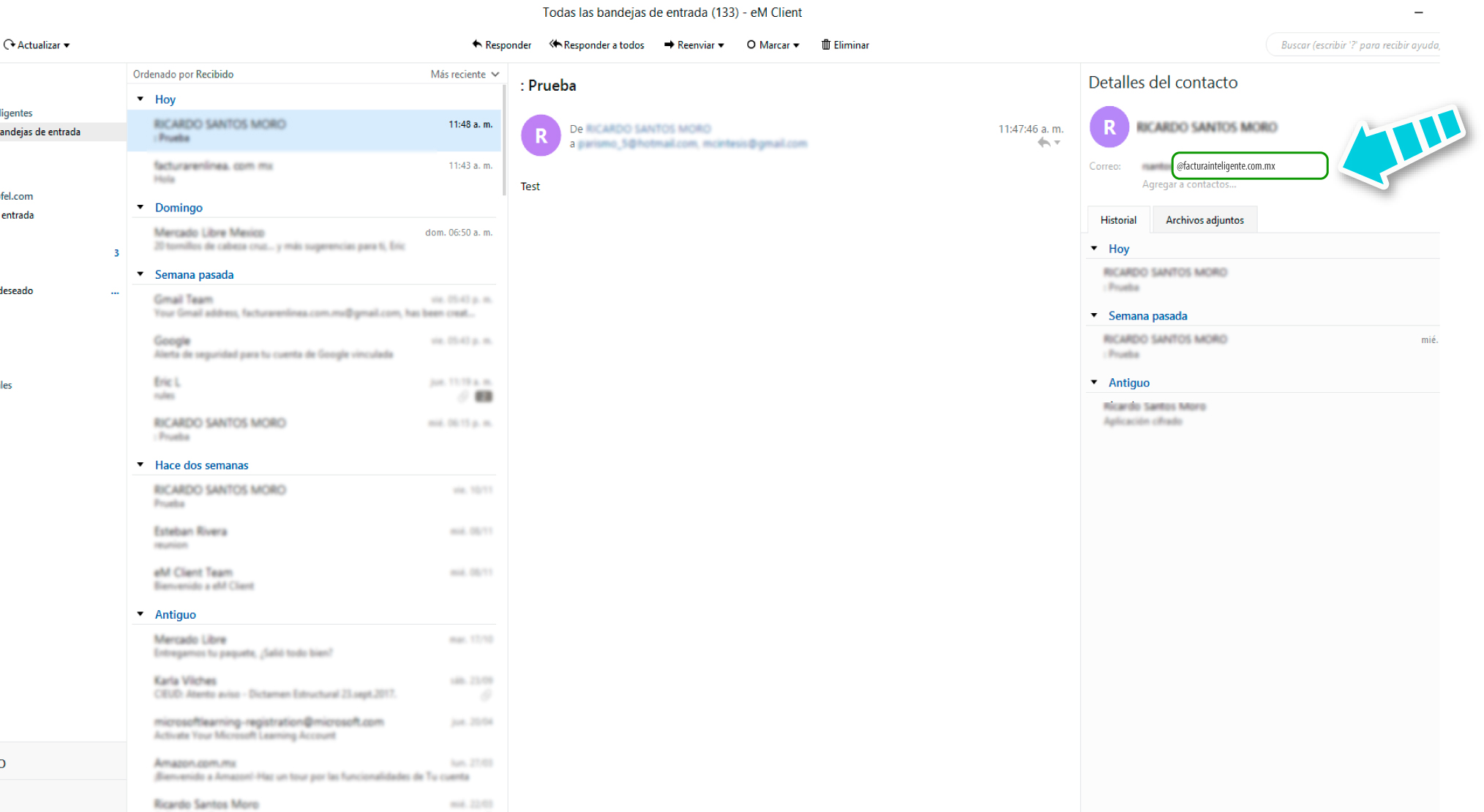Click the message list vertical scrollbar
1484x812 pixels.
click(x=504, y=139)
